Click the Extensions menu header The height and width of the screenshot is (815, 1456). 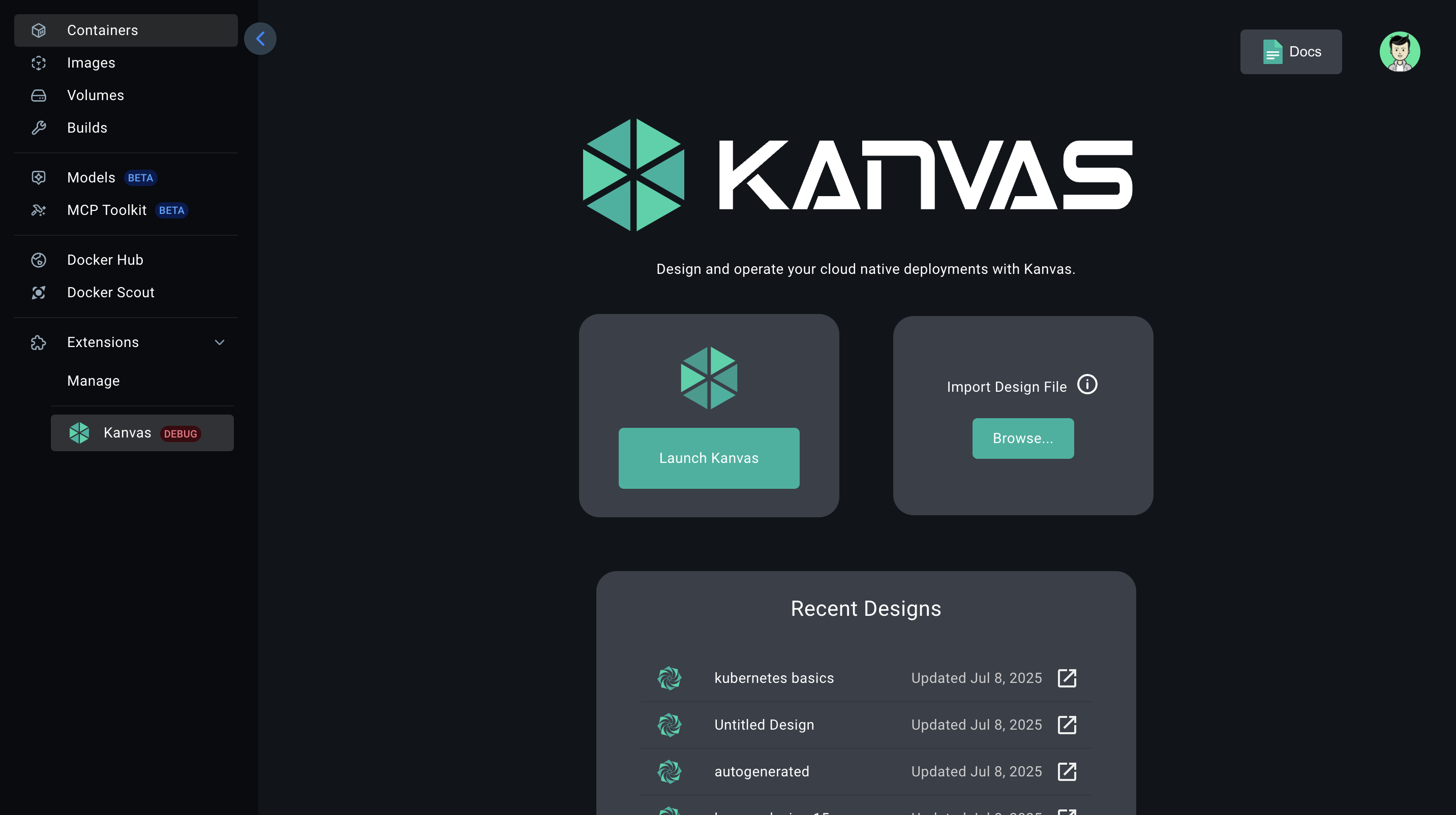[x=103, y=342]
